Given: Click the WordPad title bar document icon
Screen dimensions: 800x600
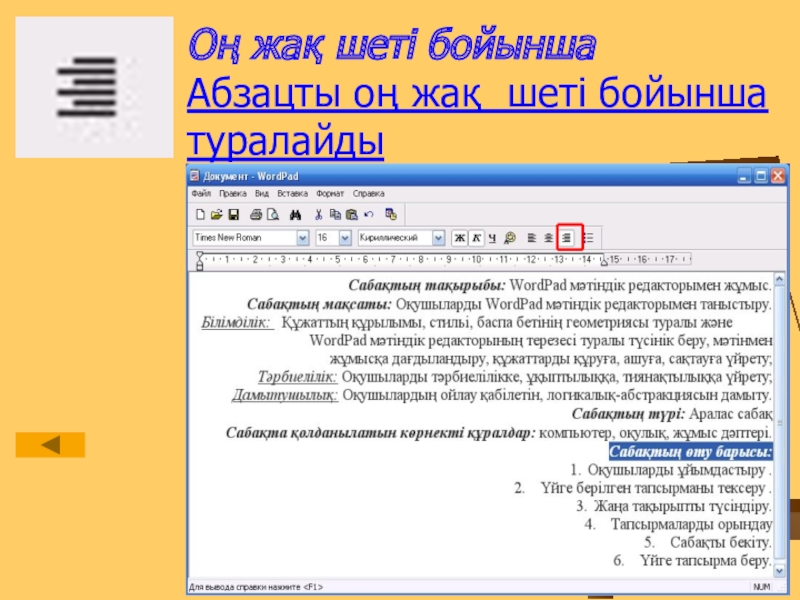Looking at the screenshot, I should click(194, 177).
